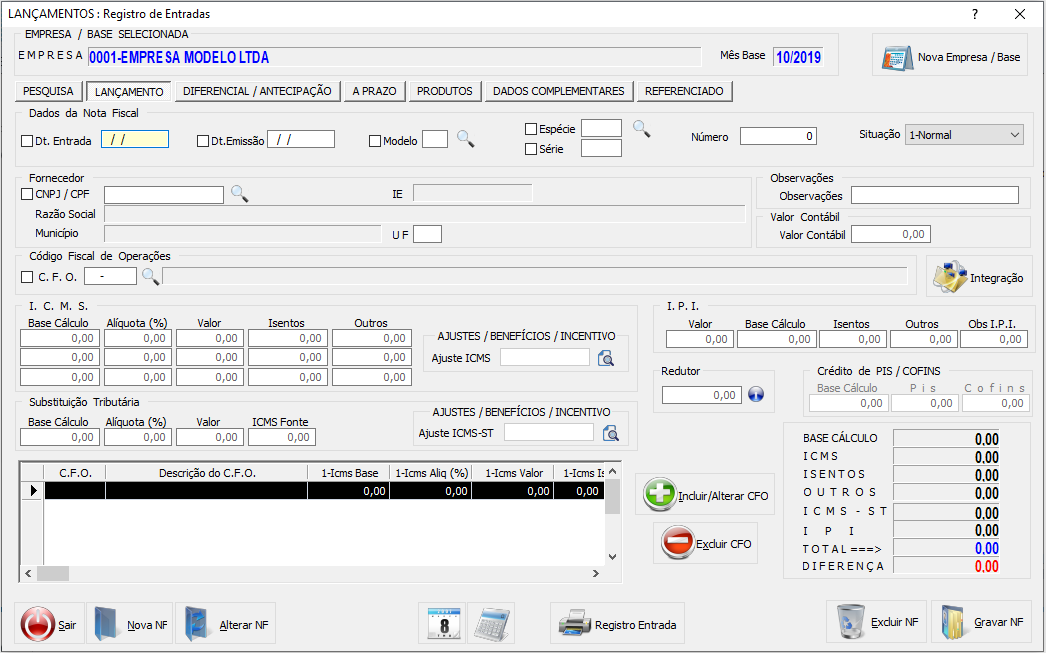Focus the Valor Contábil field
1046x653 pixels.
coord(891,234)
